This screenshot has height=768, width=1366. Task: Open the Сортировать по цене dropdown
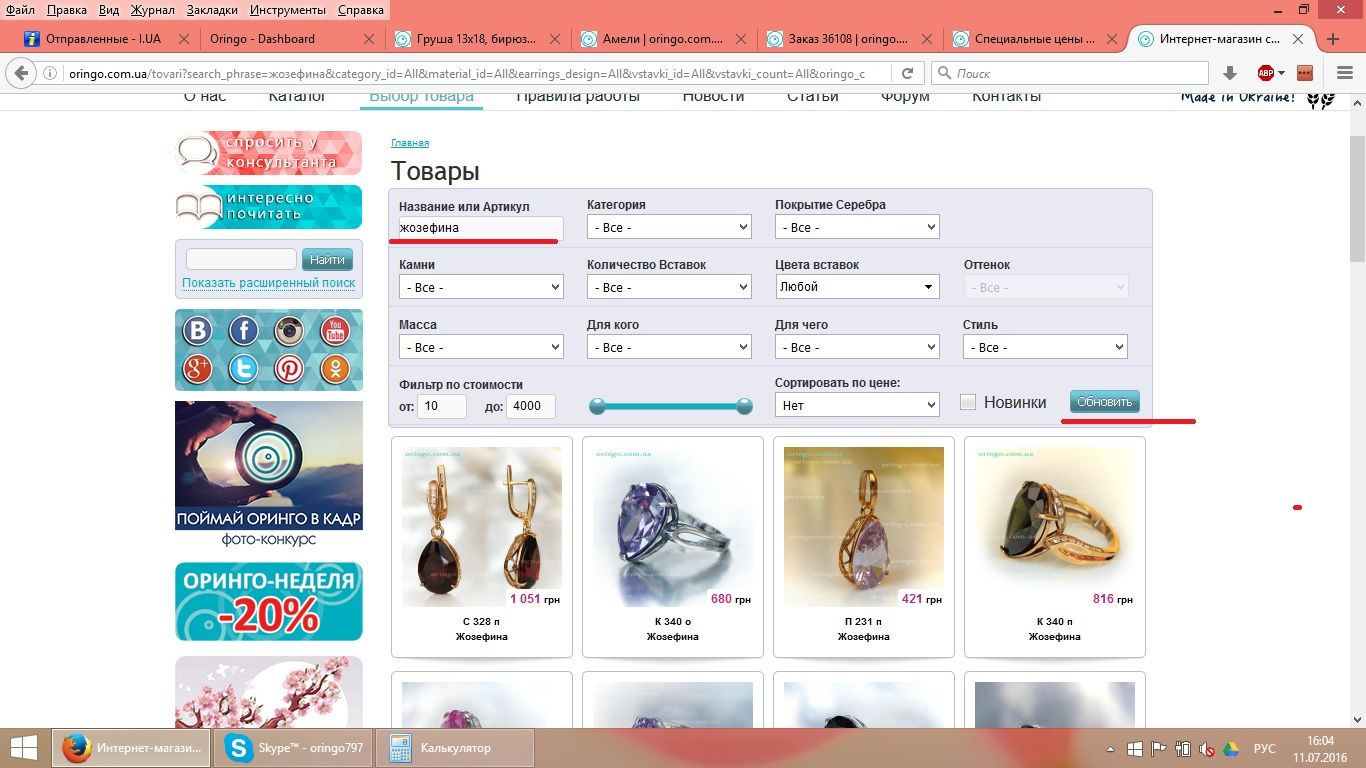pos(857,405)
